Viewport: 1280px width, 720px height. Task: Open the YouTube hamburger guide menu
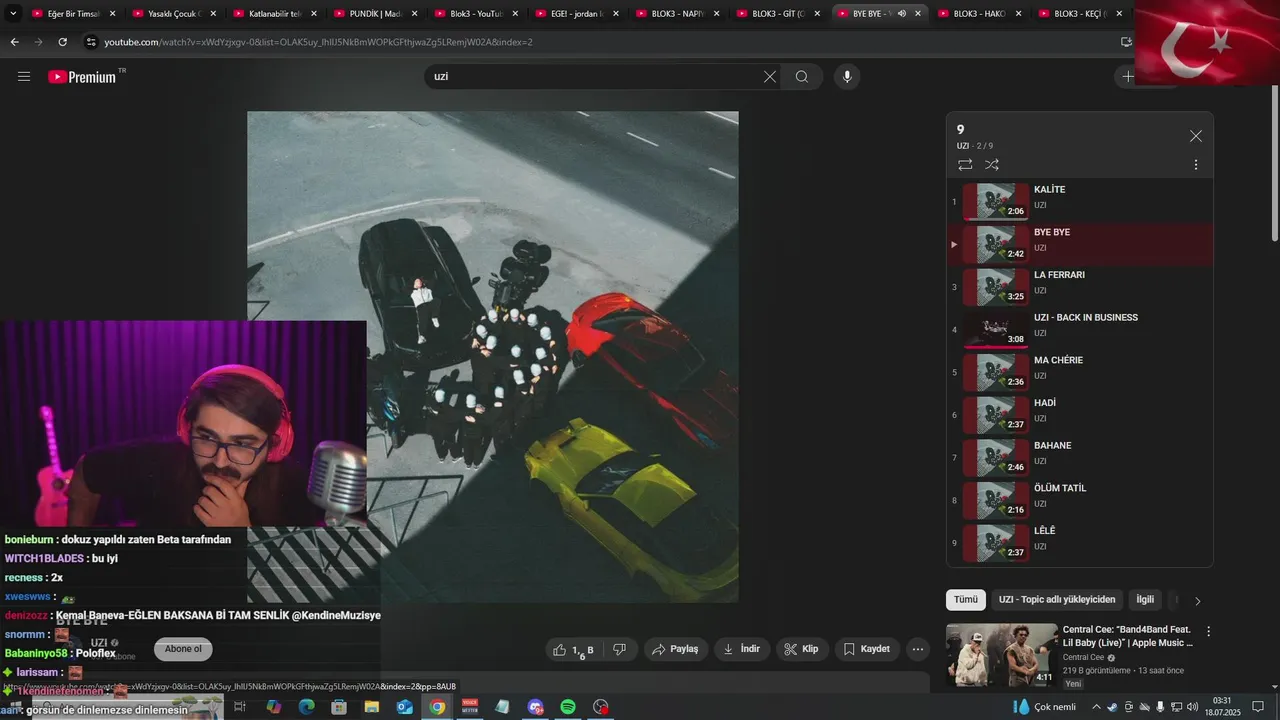coord(24,77)
